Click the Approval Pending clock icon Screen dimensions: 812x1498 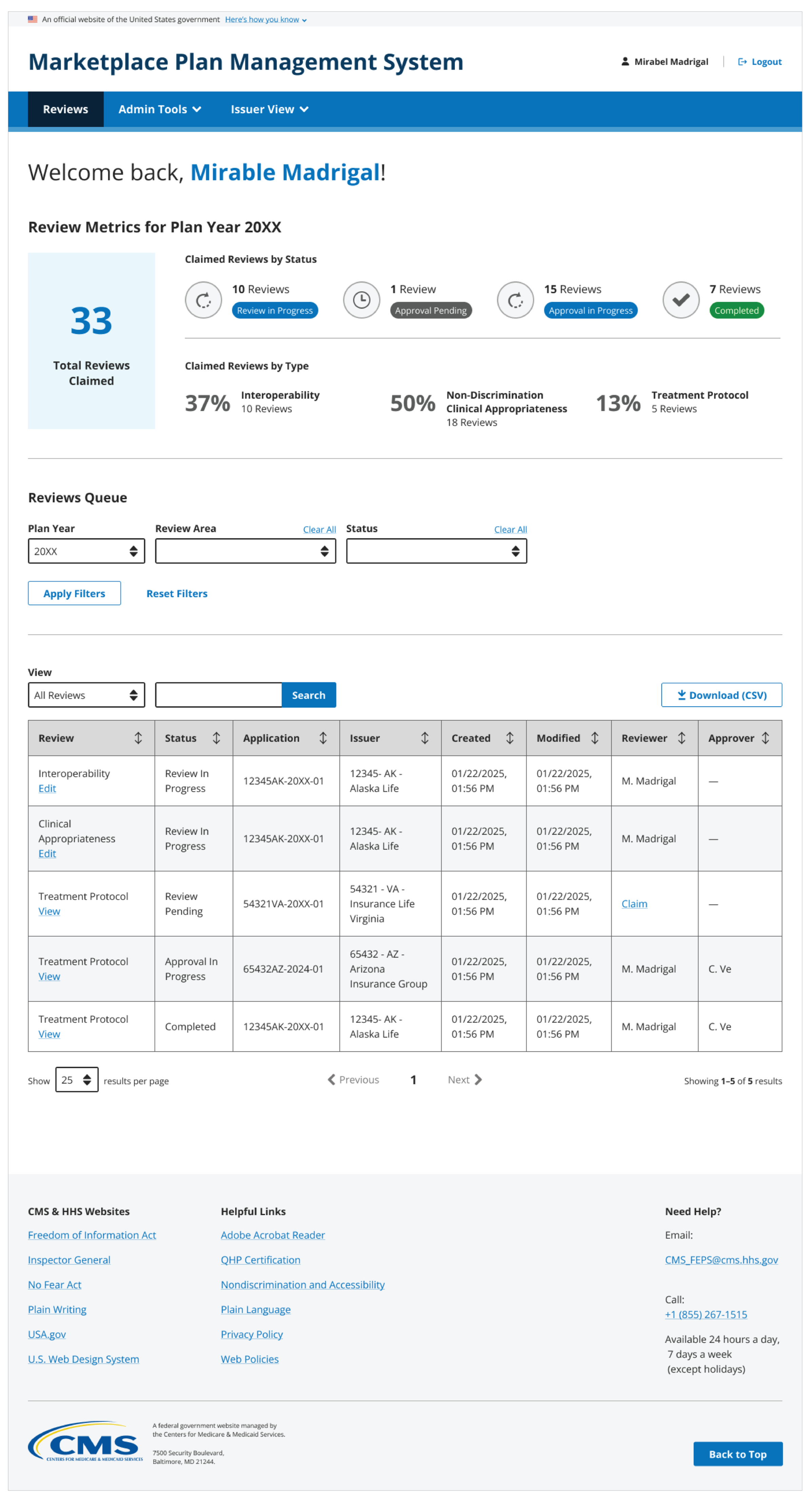tap(361, 300)
